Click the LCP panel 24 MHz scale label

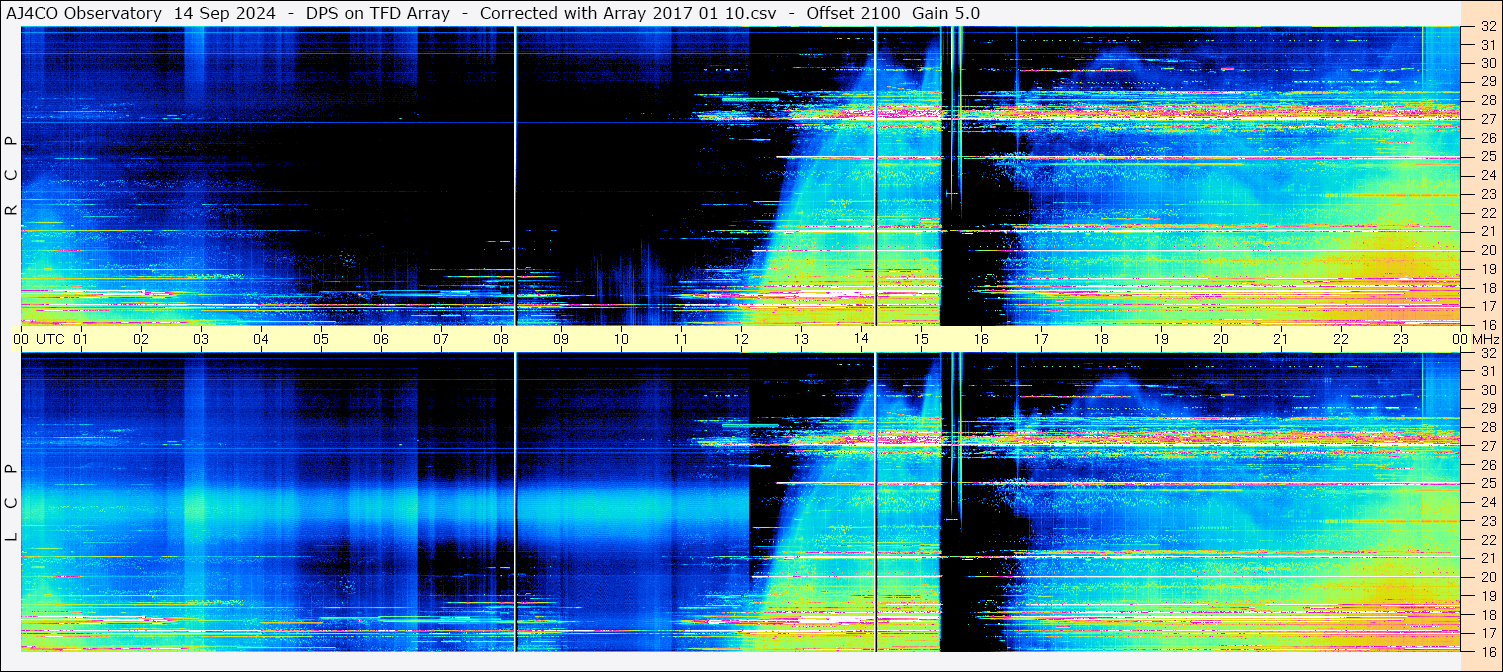tap(1488, 502)
